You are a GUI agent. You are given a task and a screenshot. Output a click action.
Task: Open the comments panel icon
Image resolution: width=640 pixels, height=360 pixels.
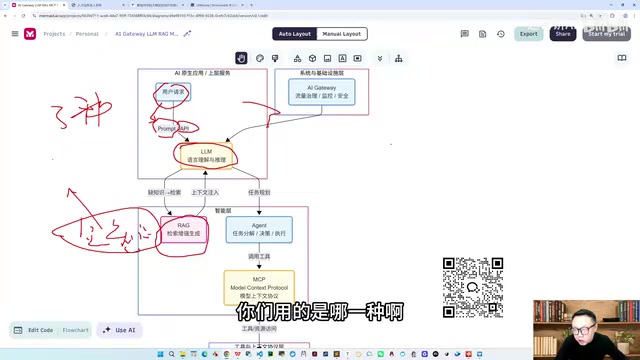click(x=464, y=34)
